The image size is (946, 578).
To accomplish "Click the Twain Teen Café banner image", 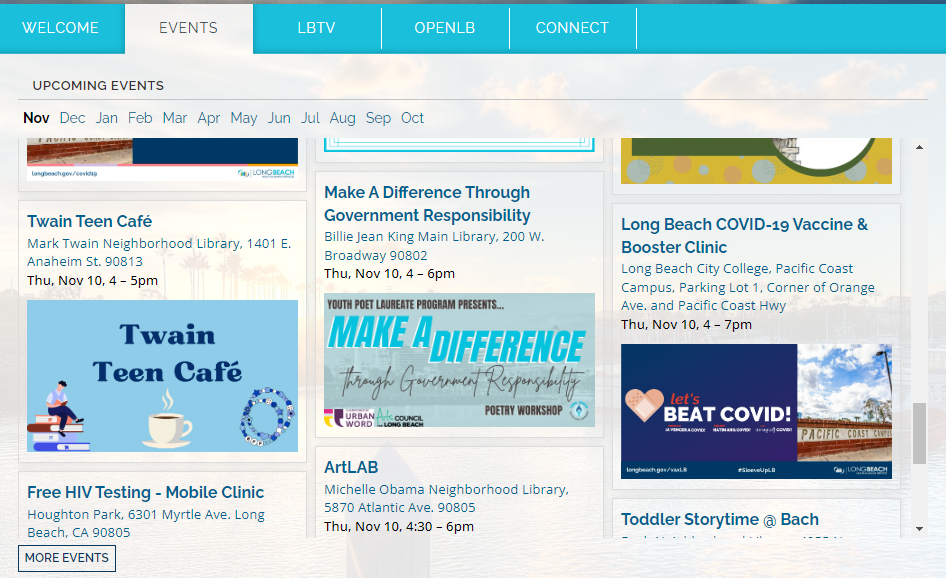I will point(162,375).
